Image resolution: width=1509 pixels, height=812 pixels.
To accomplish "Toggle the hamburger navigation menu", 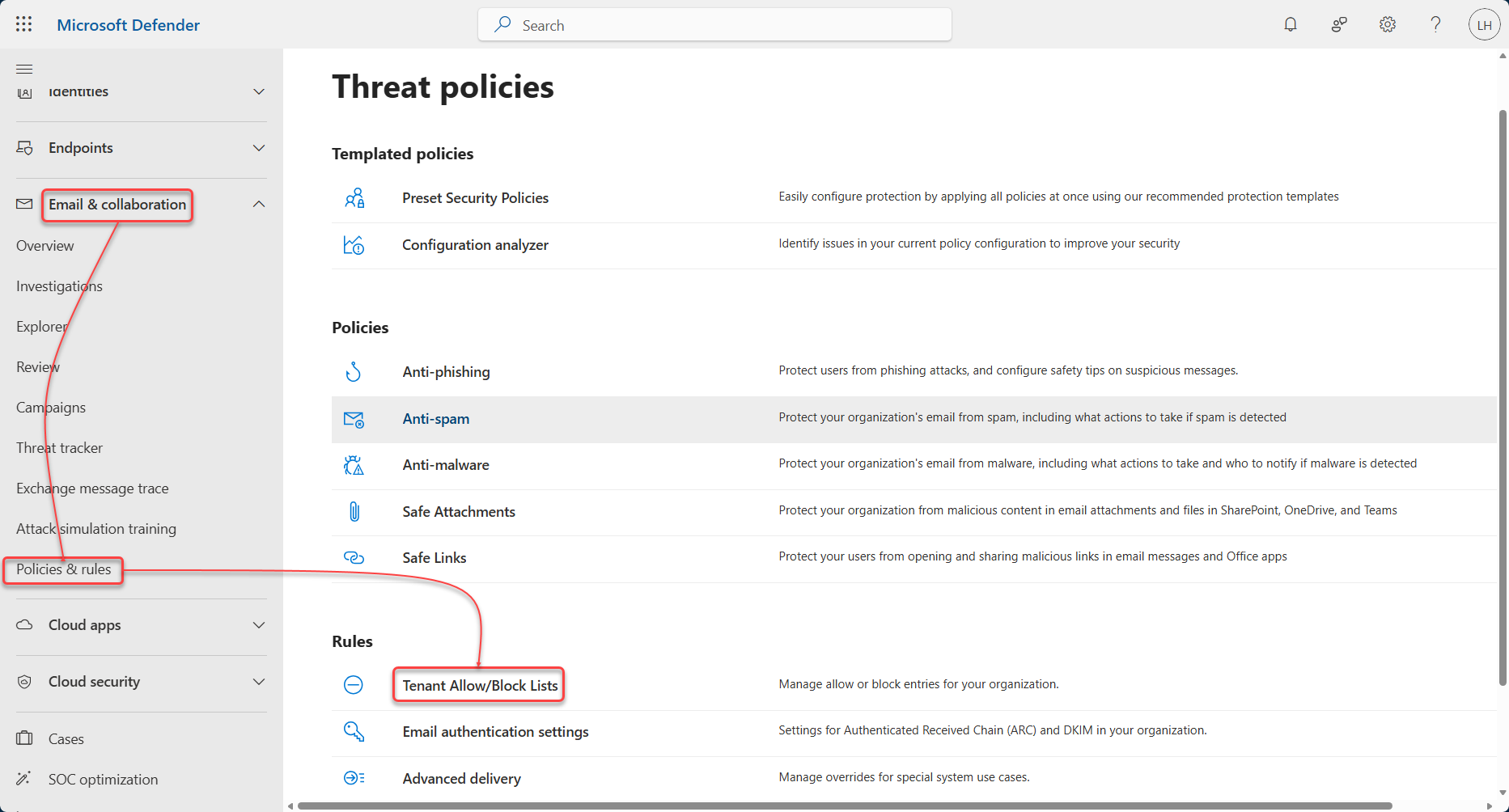I will click(24, 69).
